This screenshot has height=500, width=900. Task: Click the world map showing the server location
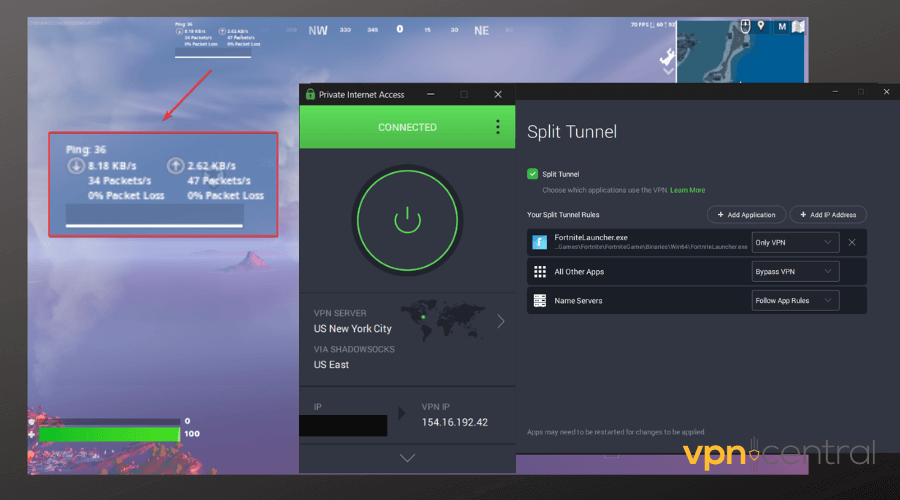coord(443,320)
